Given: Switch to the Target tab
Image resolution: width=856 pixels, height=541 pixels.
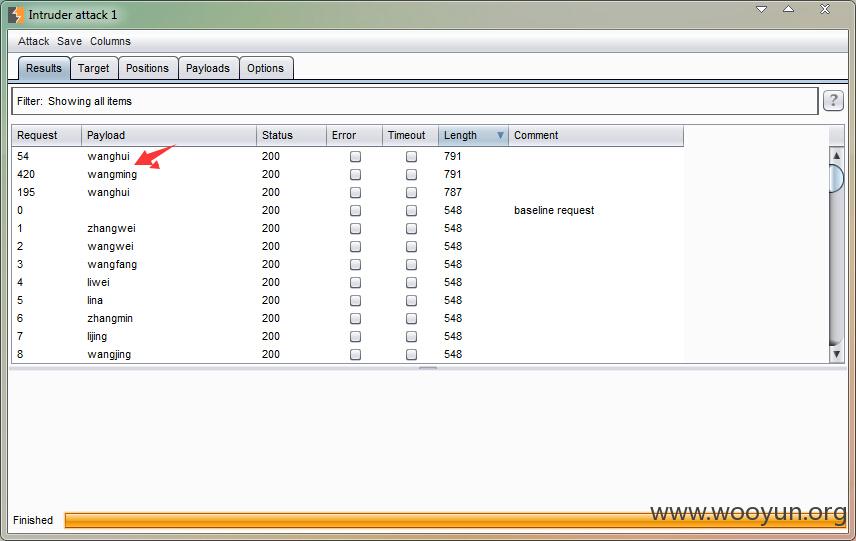Looking at the screenshot, I should click(93, 68).
